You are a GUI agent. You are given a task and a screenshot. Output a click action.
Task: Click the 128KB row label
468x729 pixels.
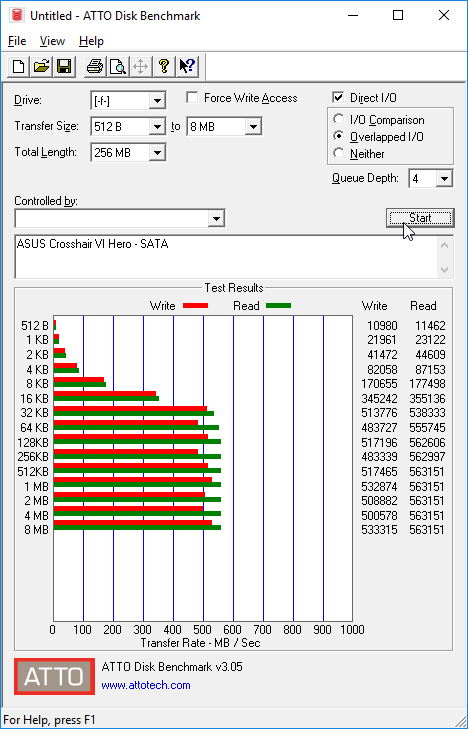[x=33, y=442]
